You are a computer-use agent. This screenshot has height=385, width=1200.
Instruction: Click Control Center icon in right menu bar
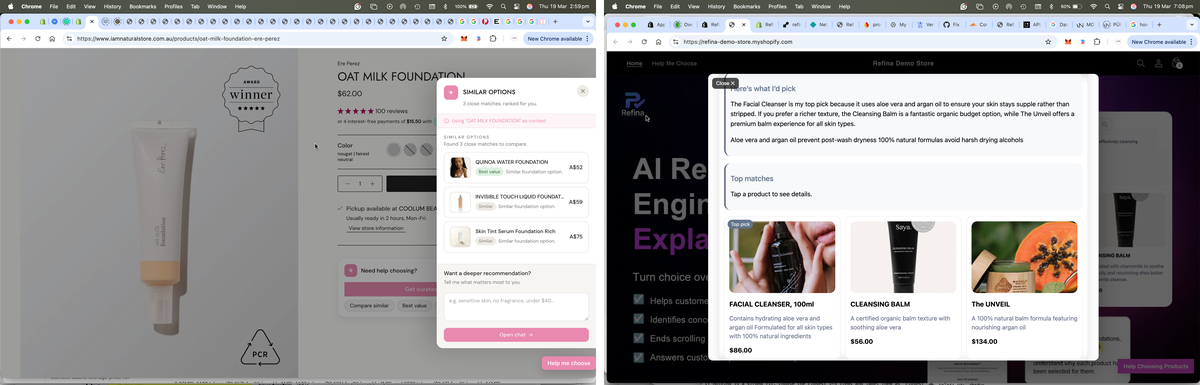1121,6
